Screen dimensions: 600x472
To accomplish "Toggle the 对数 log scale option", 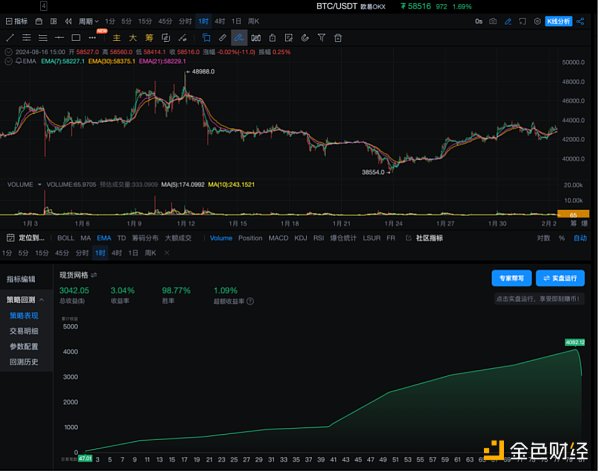I will point(543,238).
